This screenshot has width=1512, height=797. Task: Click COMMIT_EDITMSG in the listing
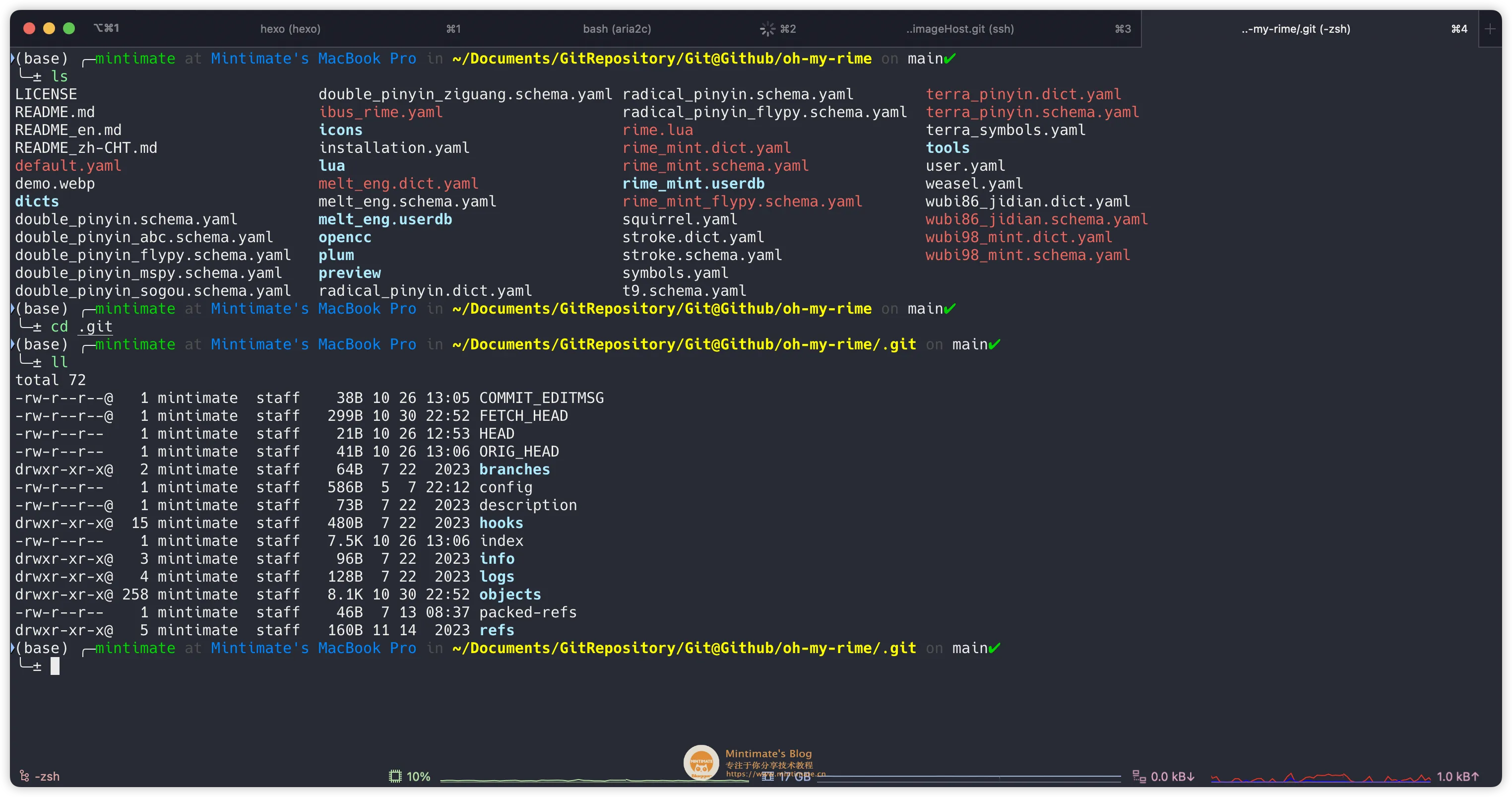(541, 398)
